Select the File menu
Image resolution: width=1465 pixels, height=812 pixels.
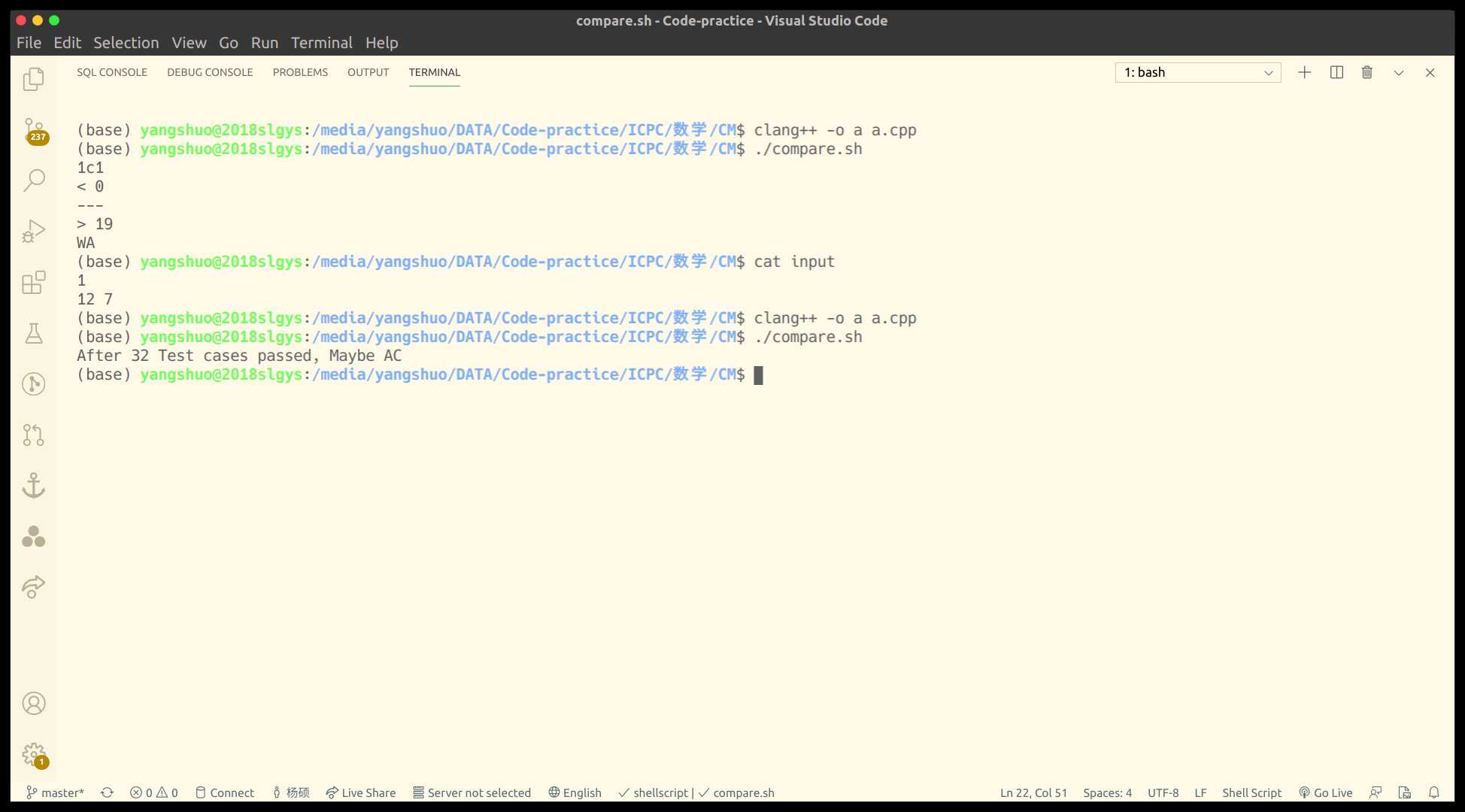click(x=28, y=42)
